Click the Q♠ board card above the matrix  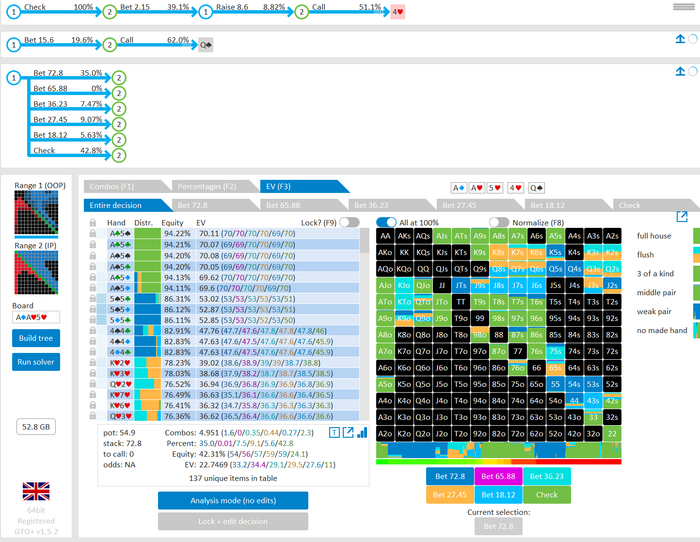[537, 188]
